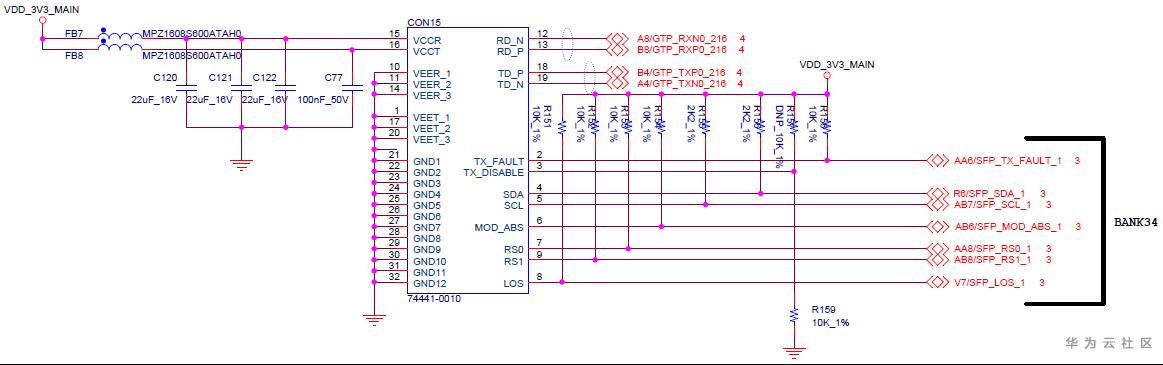
Task: Select the VDD_3V3_MAIN power port above FB7
Action: [42, 20]
